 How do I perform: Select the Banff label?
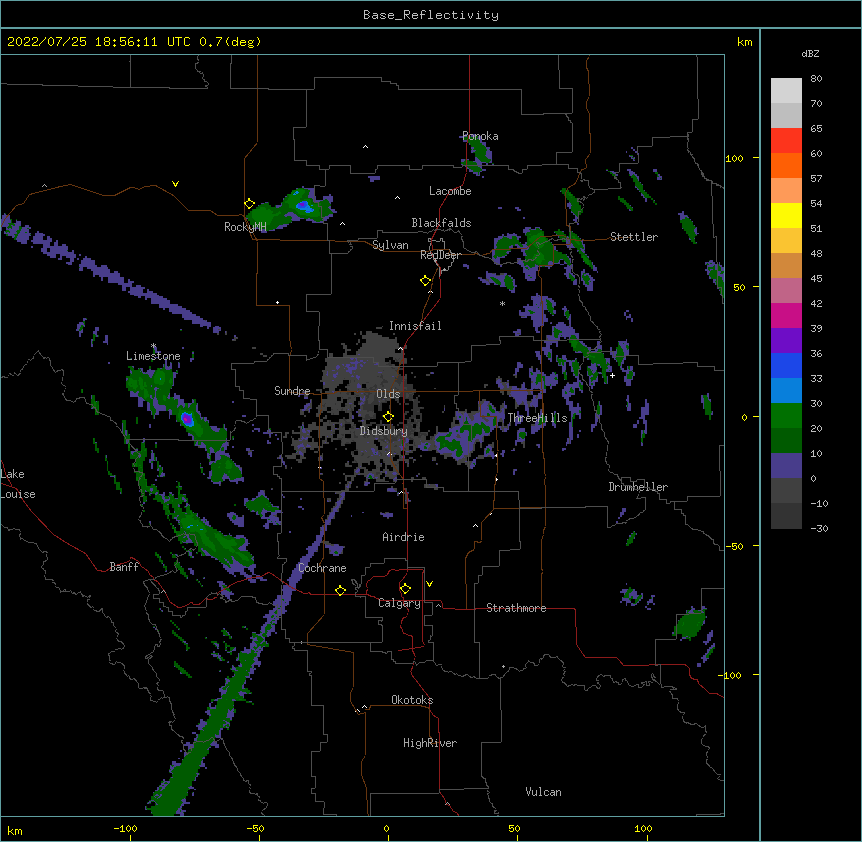[124, 567]
